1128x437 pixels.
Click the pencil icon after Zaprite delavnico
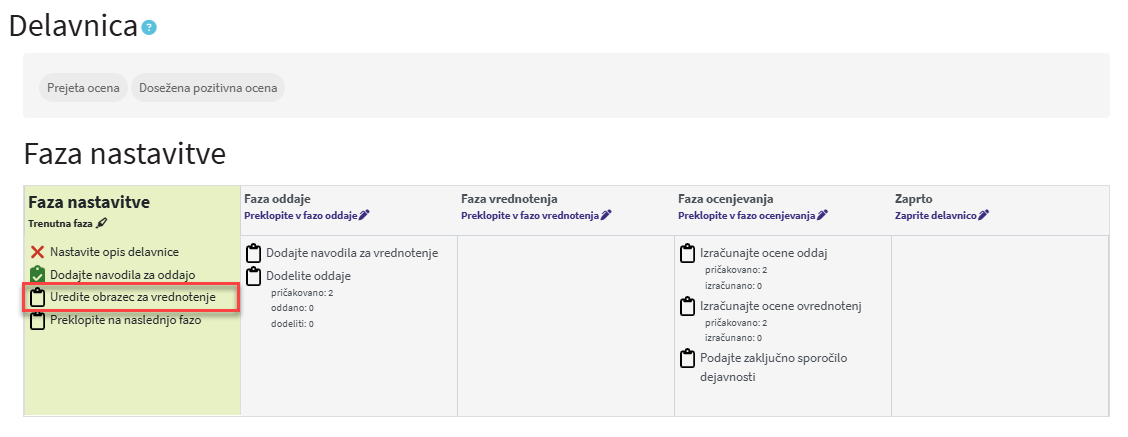(984, 215)
